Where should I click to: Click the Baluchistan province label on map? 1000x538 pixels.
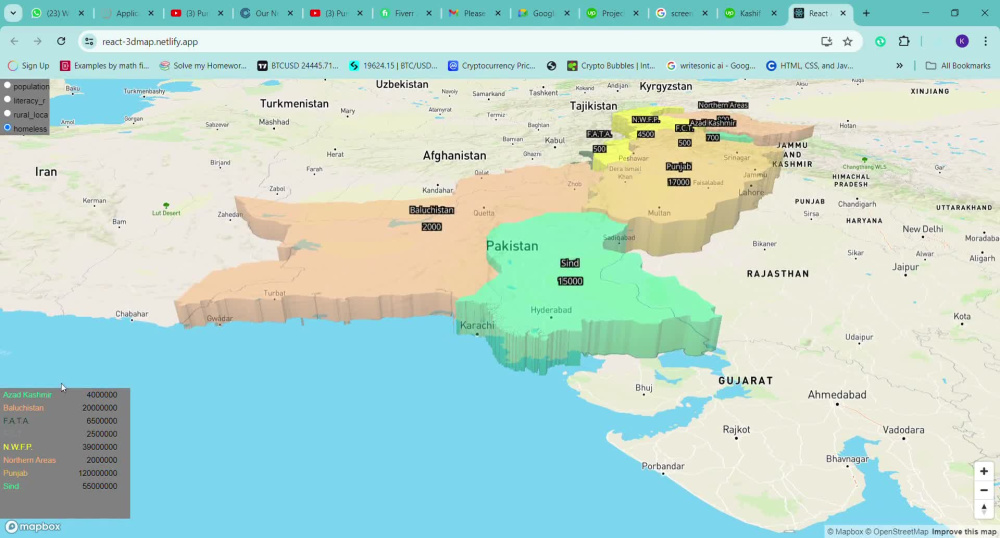click(432, 210)
